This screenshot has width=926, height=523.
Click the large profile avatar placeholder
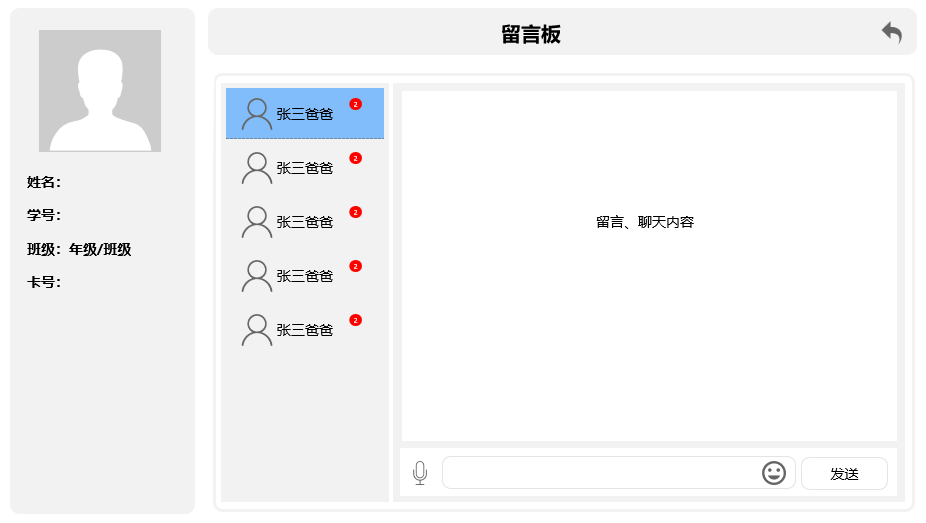coord(100,91)
